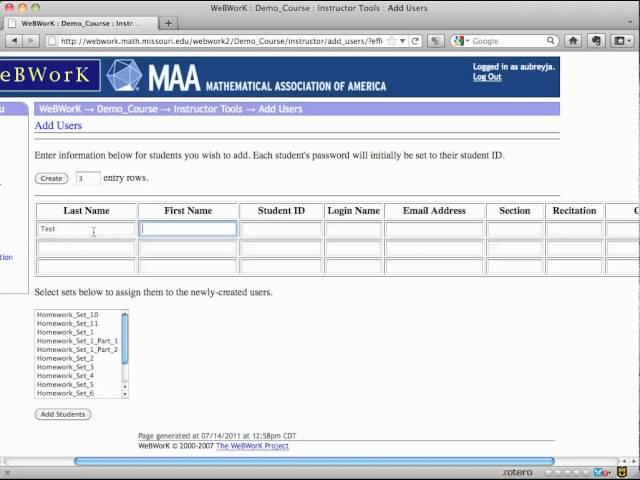Click second row Student ID field

coord(281,248)
